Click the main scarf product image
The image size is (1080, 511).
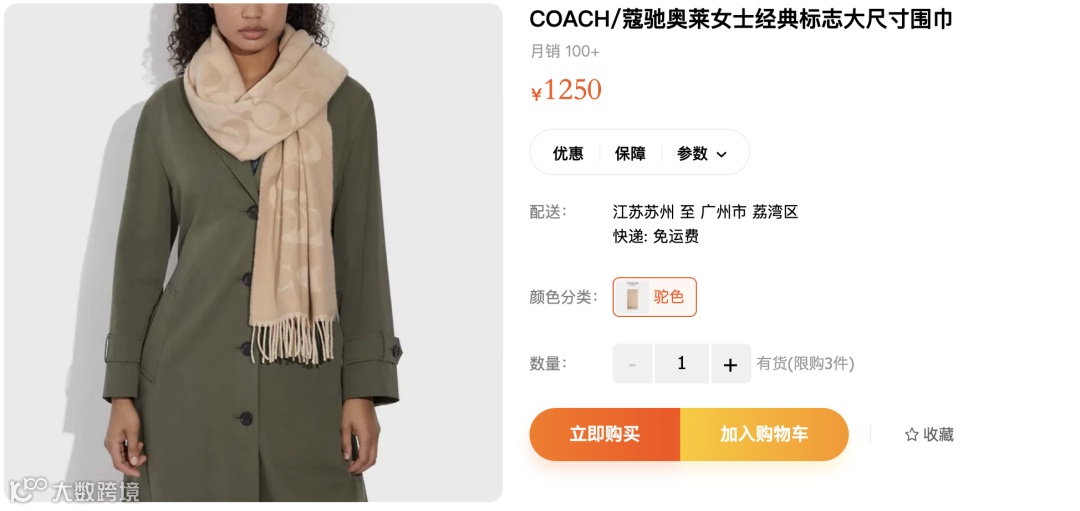[253, 252]
